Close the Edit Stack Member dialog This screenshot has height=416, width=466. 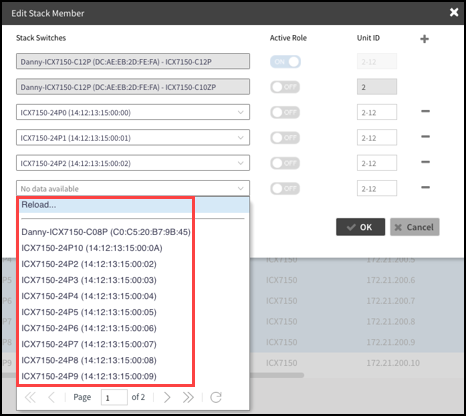(x=454, y=12)
